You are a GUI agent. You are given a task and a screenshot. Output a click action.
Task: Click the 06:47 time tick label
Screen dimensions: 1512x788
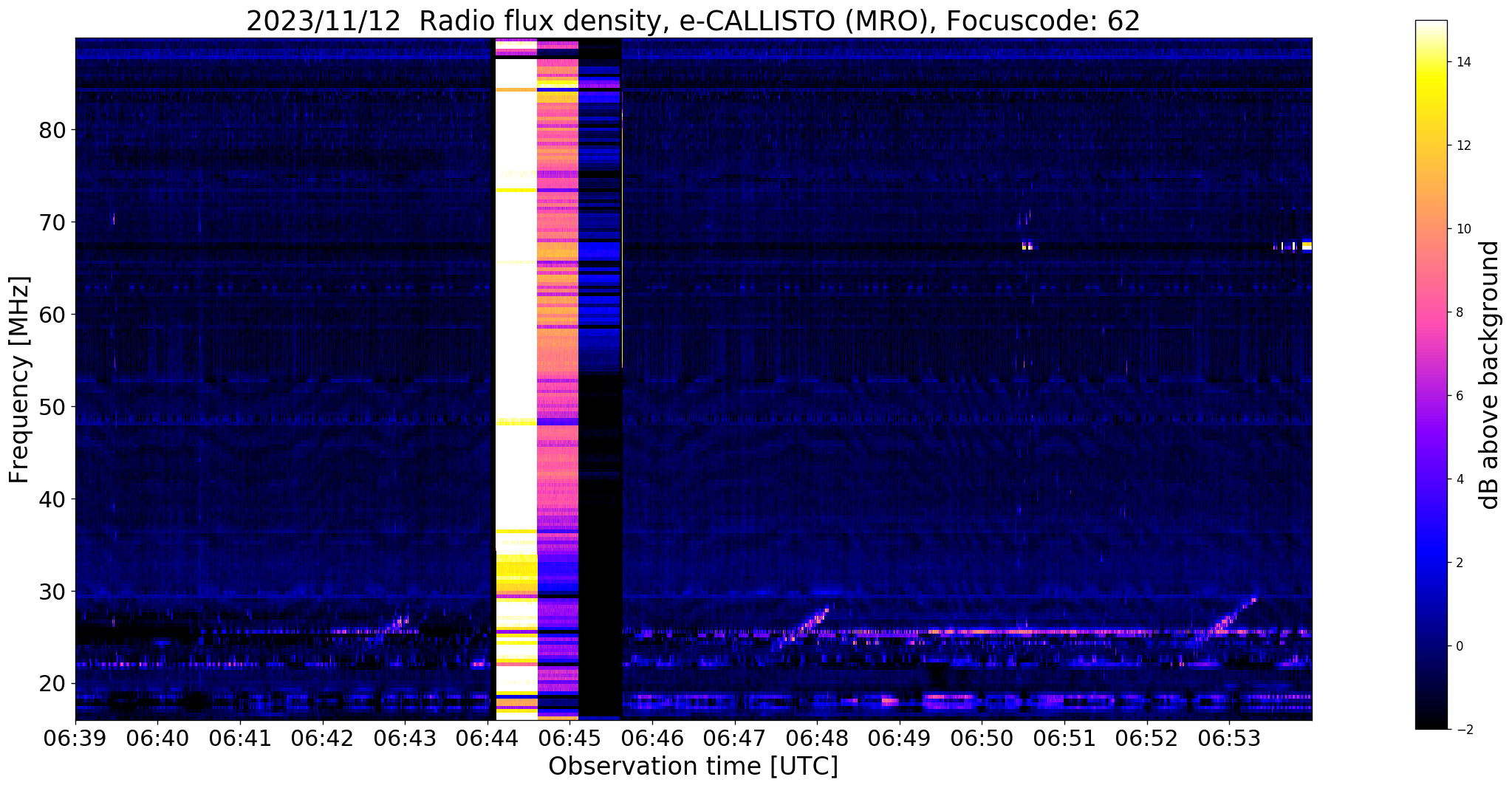tap(734, 738)
